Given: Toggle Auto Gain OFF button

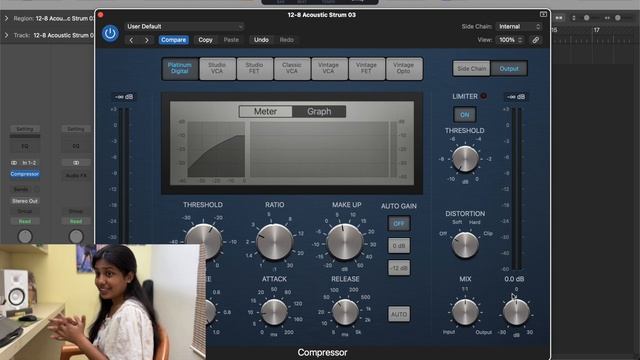Looking at the screenshot, I should pyautogui.click(x=399, y=224).
